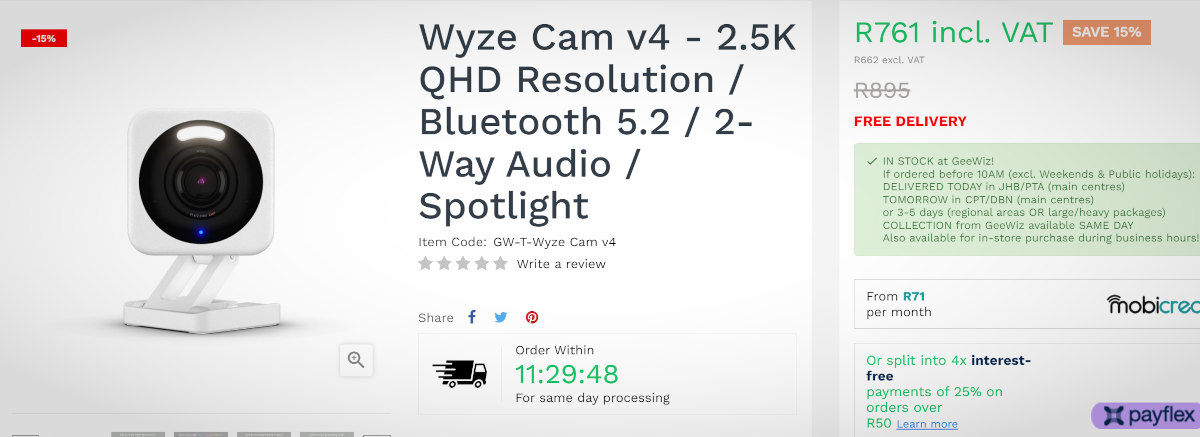The height and width of the screenshot is (437, 1200).
Task: Select the fifth review star rating
Action: pyautogui.click(x=500, y=264)
